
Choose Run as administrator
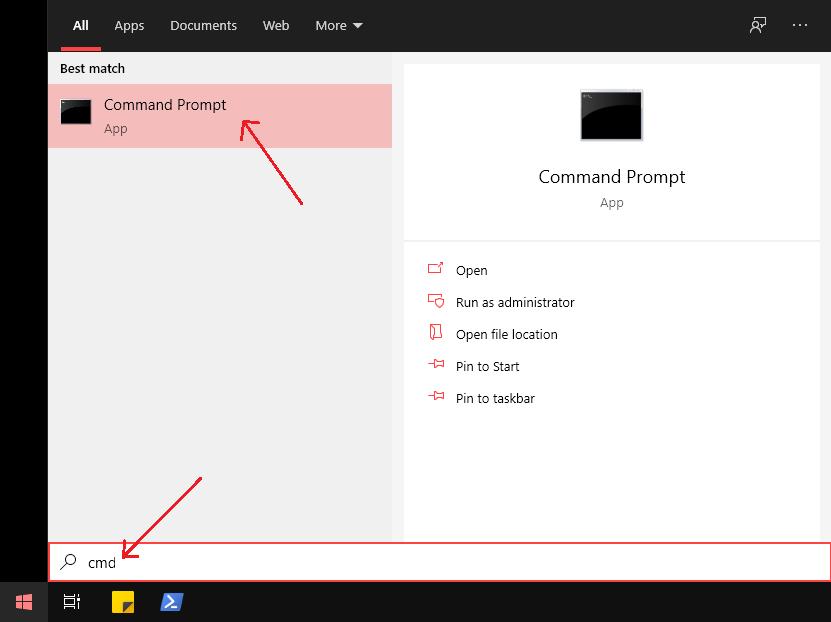[515, 303]
